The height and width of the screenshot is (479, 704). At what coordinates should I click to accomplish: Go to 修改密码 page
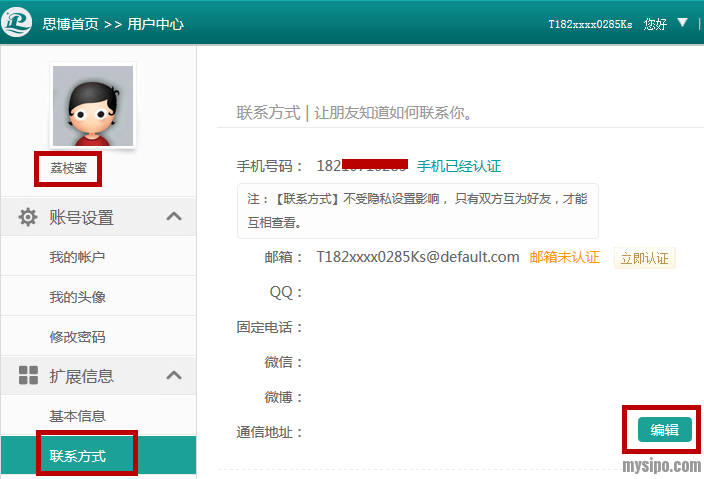coord(77,337)
